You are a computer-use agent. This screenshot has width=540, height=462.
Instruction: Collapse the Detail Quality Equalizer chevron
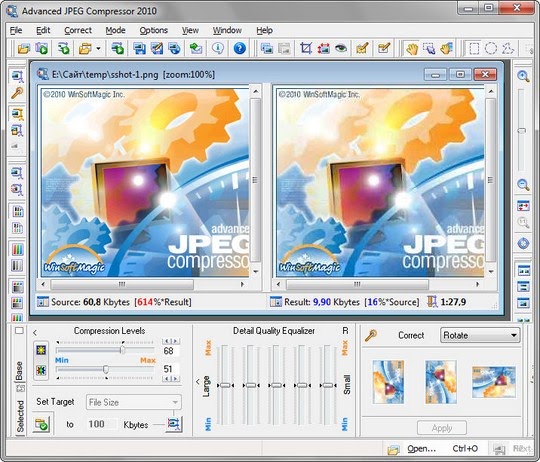(x=198, y=381)
